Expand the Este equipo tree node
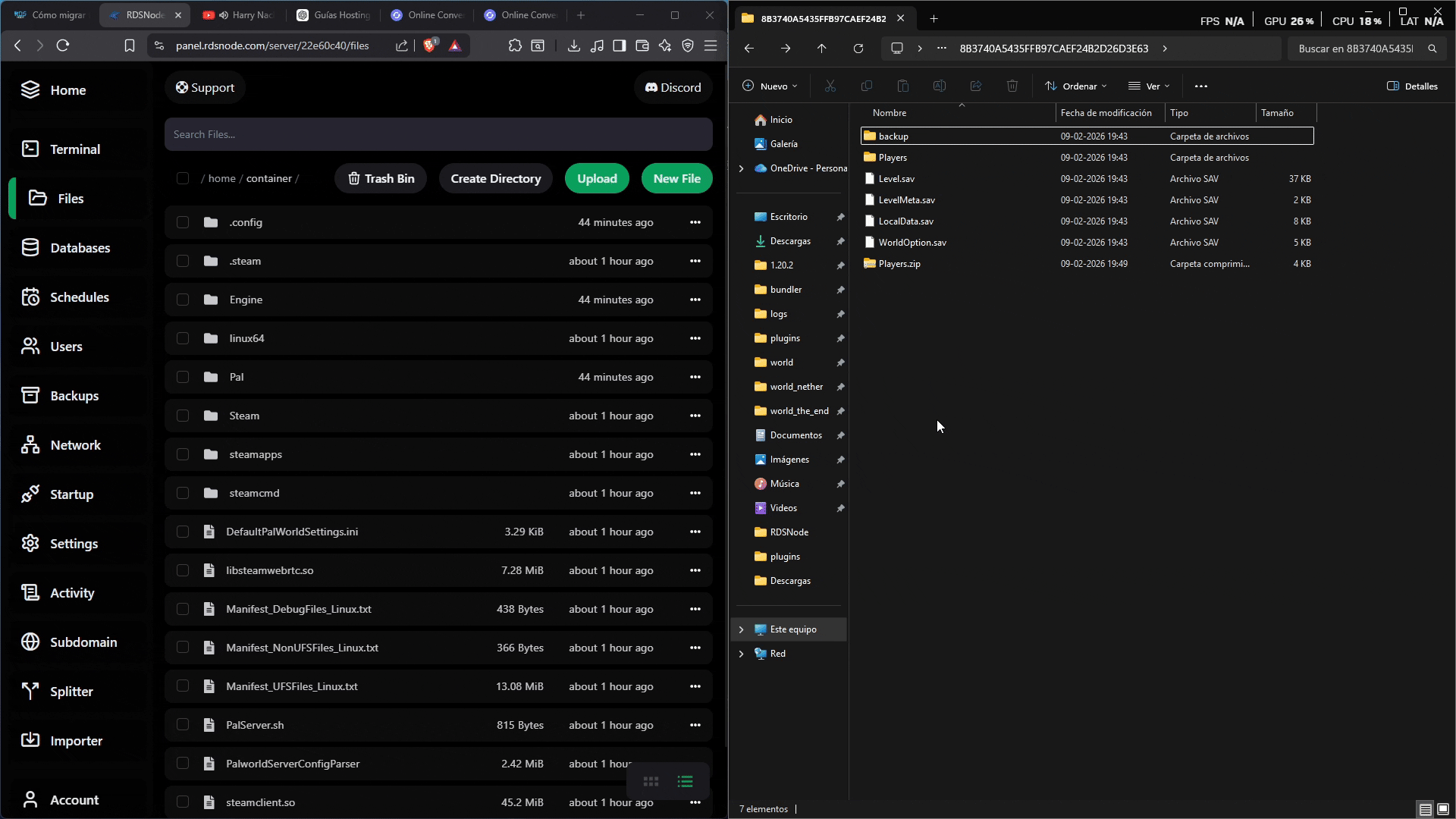 pos(741,629)
